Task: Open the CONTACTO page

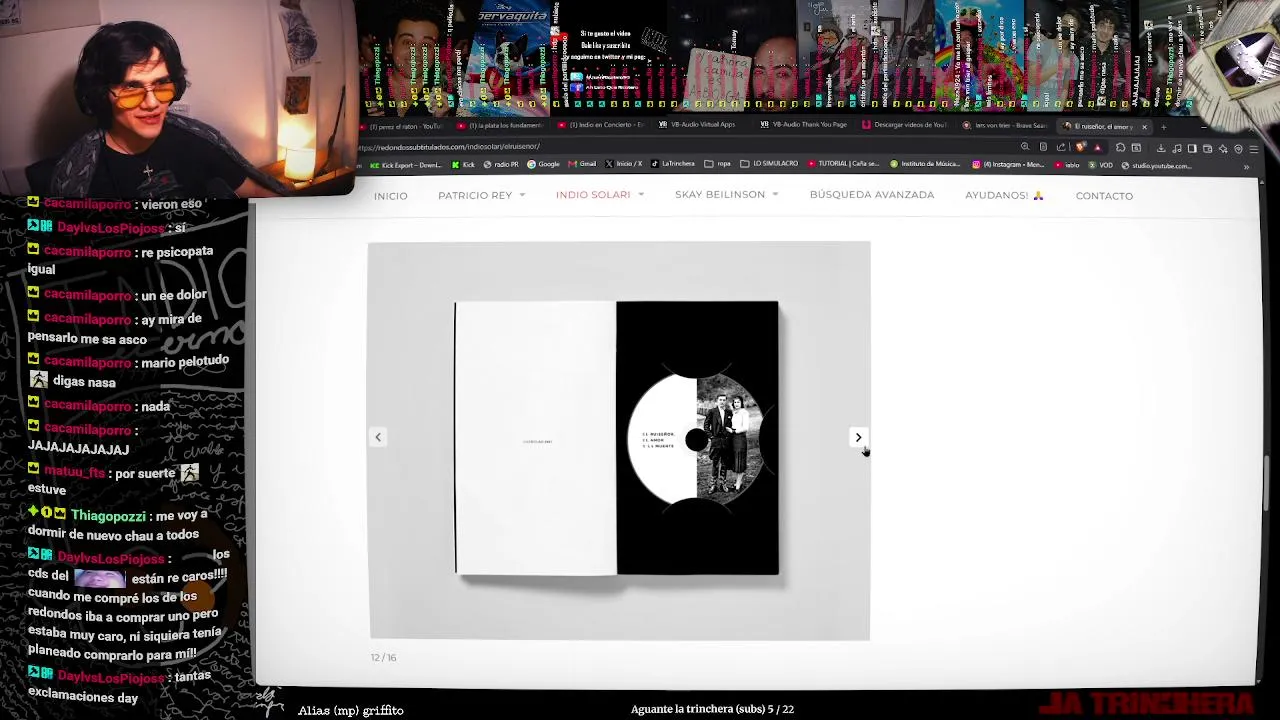Action: 1104,196
